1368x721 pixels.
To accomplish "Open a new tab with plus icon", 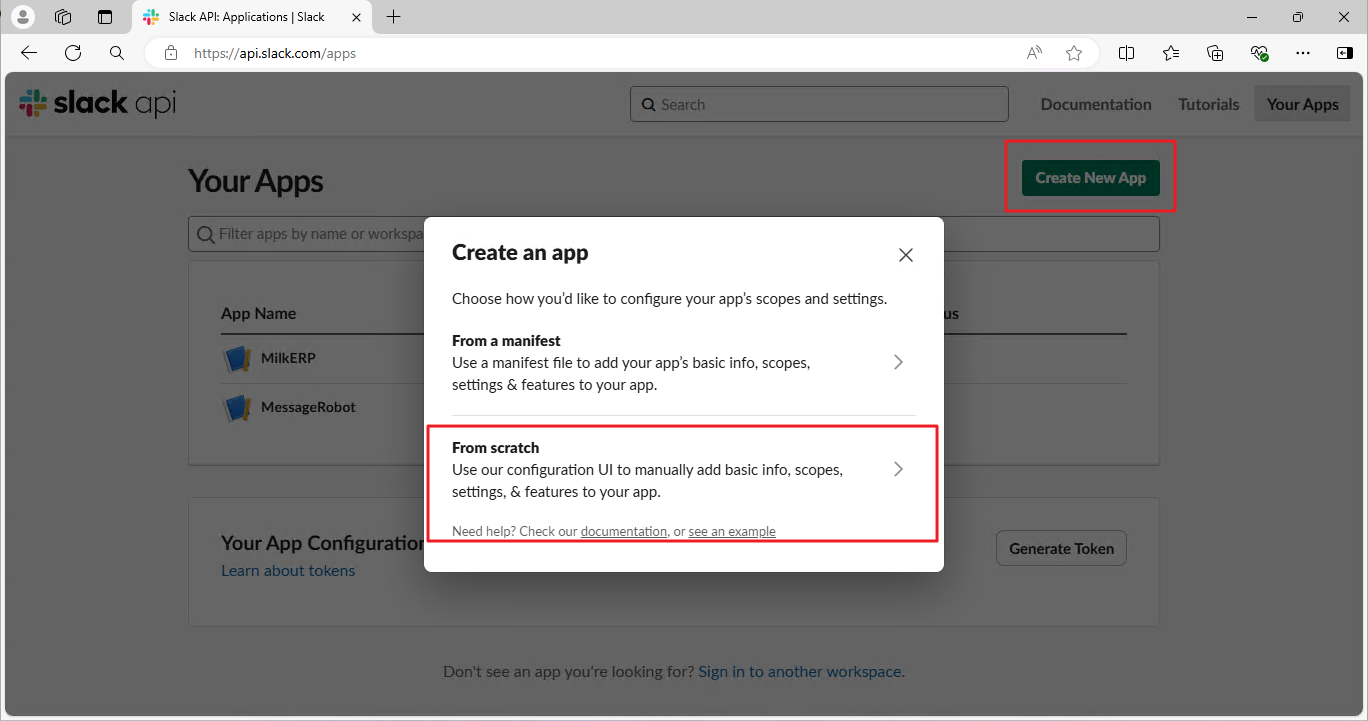I will click(x=394, y=17).
